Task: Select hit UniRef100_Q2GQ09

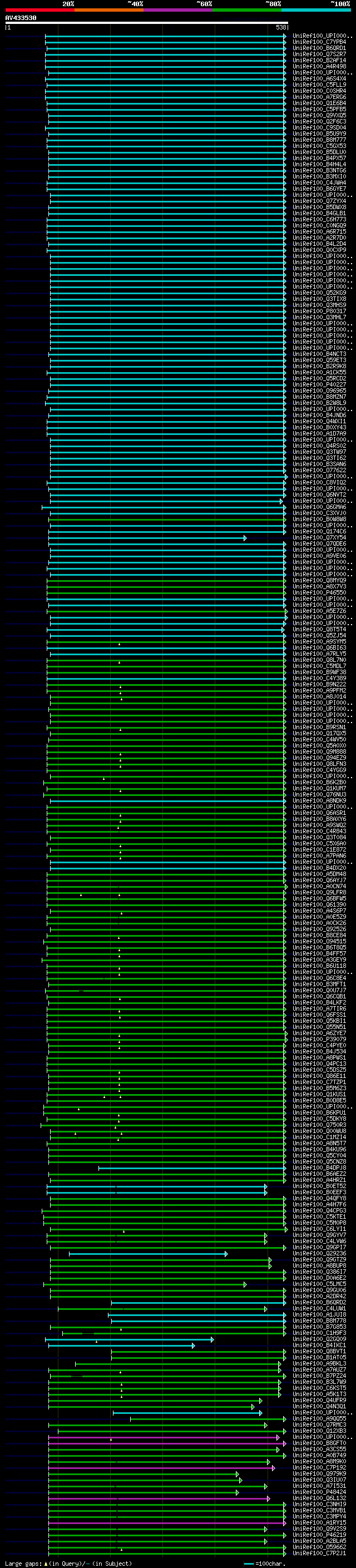Action: [319, 1339]
